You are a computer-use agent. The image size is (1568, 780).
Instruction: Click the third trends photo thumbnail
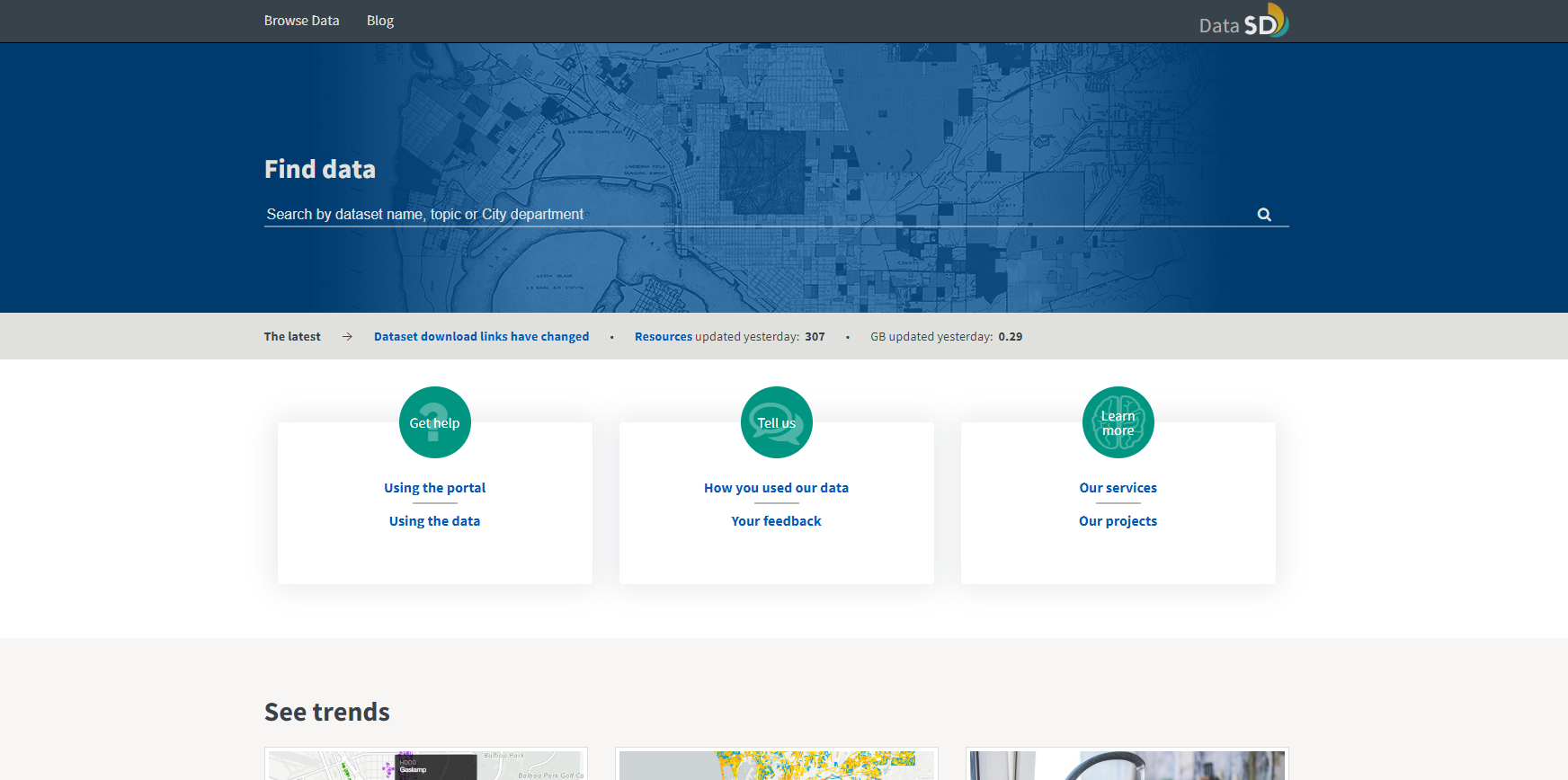(x=1127, y=765)
